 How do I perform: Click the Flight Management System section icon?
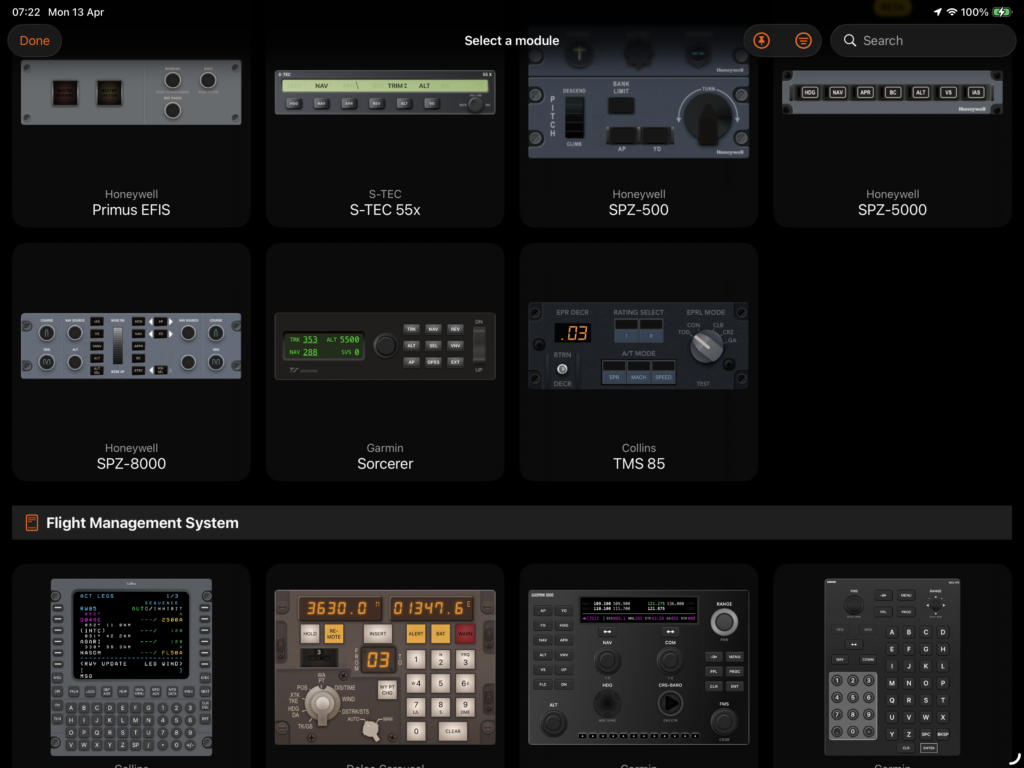pos(32,523)
